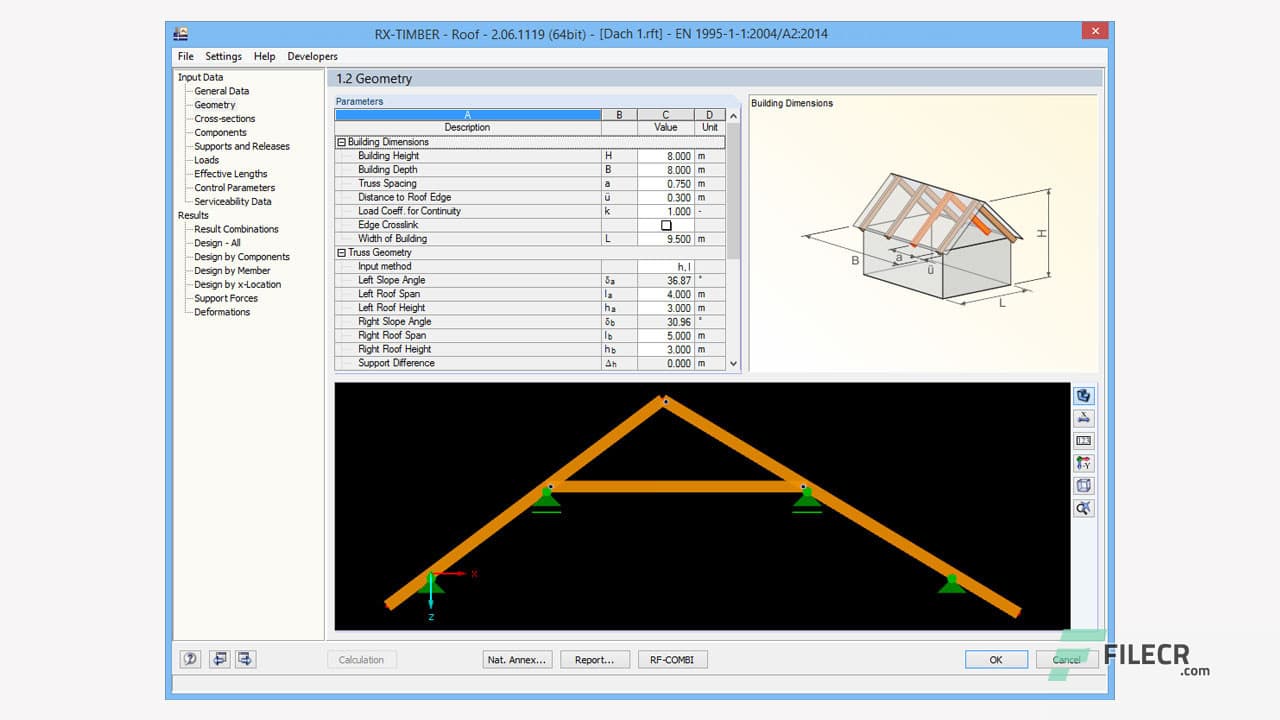Click the Building Height value field

(x=665, y=156)
